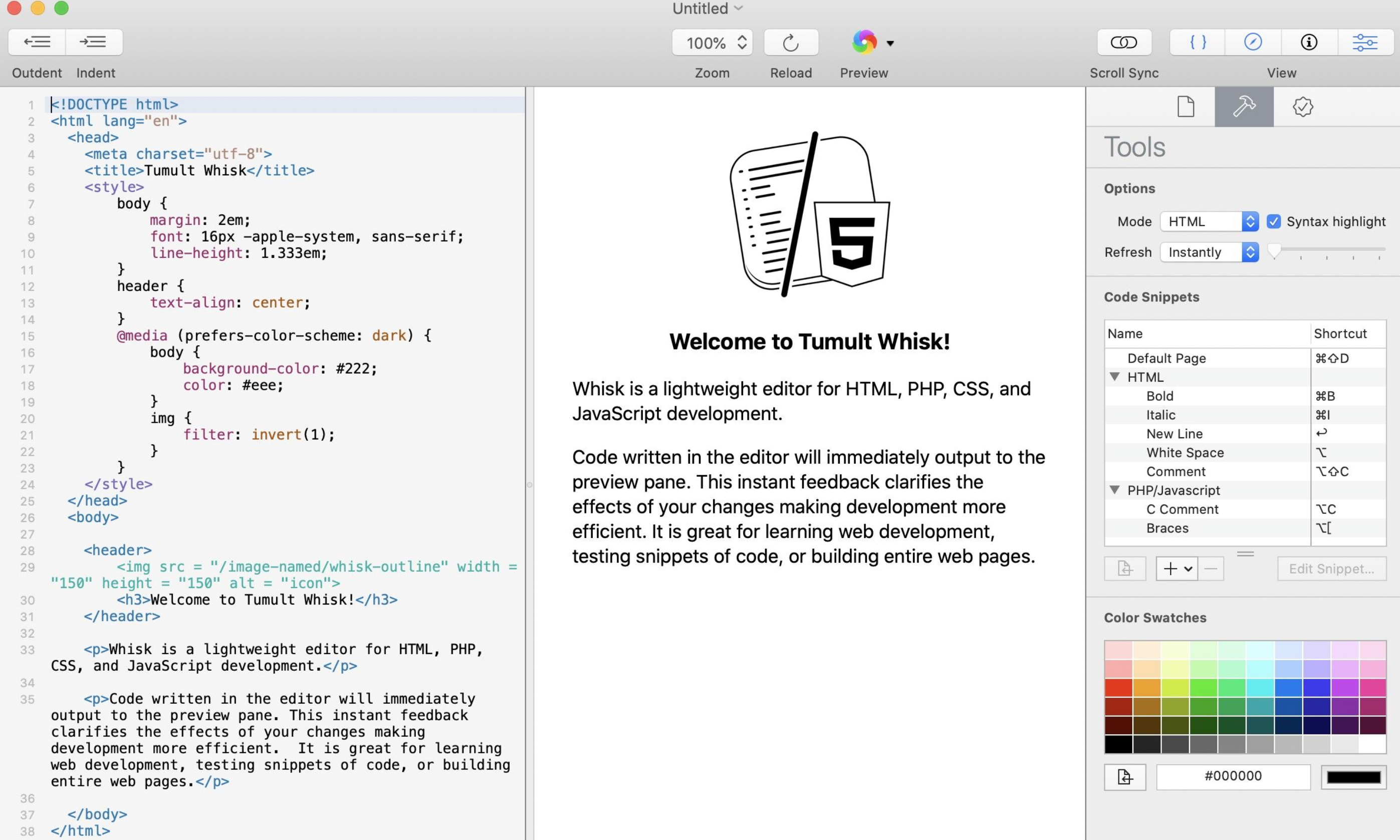This screenshot has width=1400, height=840.
Task: Switch to the Document page tab
Action: 1186,106
